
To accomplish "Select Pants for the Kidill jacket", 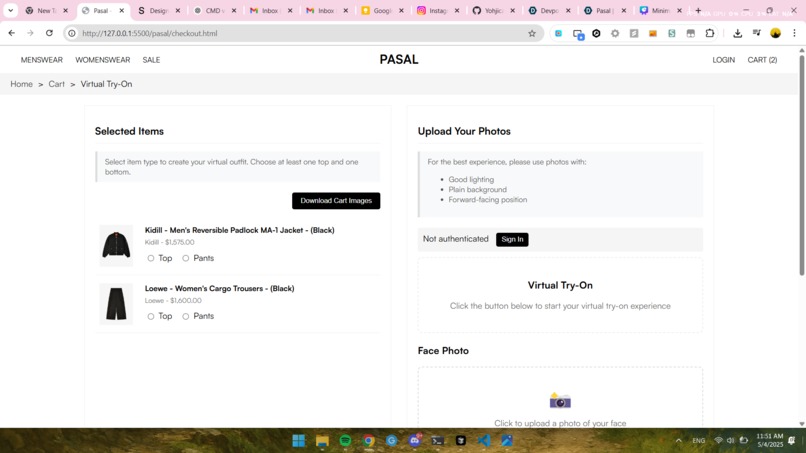I will (x=186, y=258).
